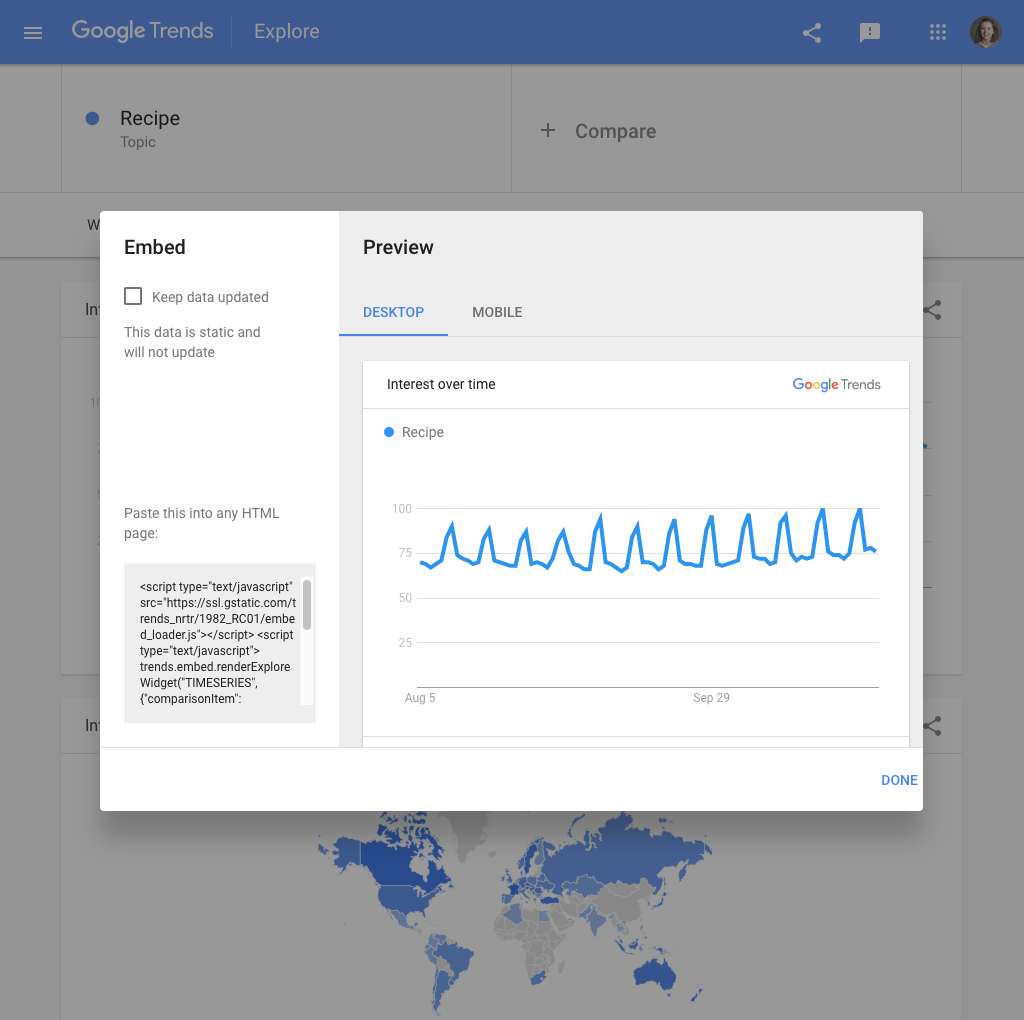Open the hamburger main menu

coord(33,32)
